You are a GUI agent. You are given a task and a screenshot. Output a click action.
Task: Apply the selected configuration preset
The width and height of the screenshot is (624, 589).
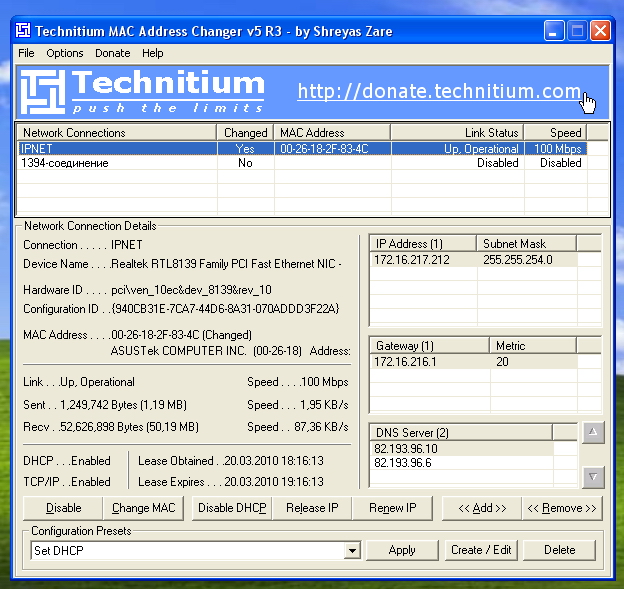pos(402,550)
